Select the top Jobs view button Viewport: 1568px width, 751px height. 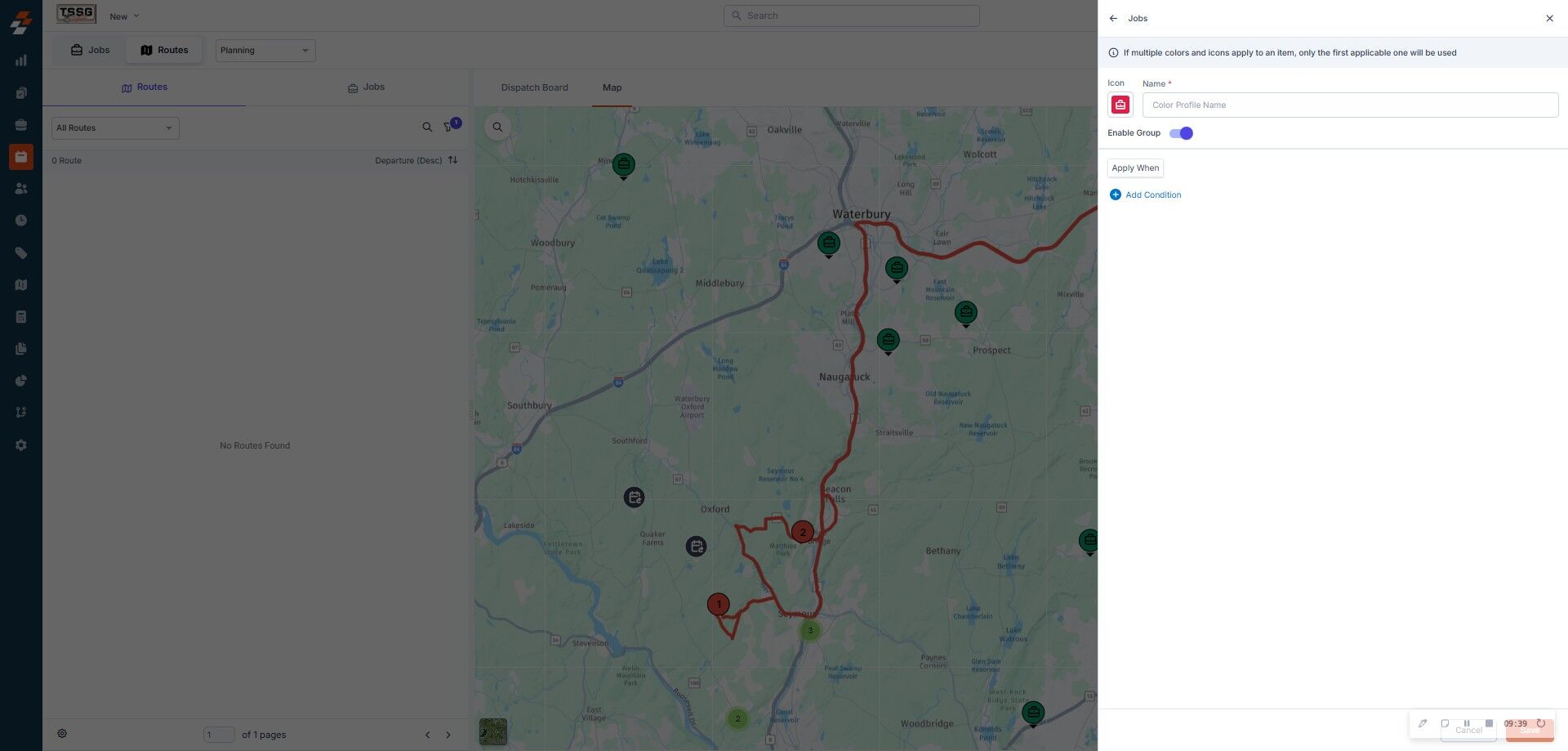click(90, 51)
